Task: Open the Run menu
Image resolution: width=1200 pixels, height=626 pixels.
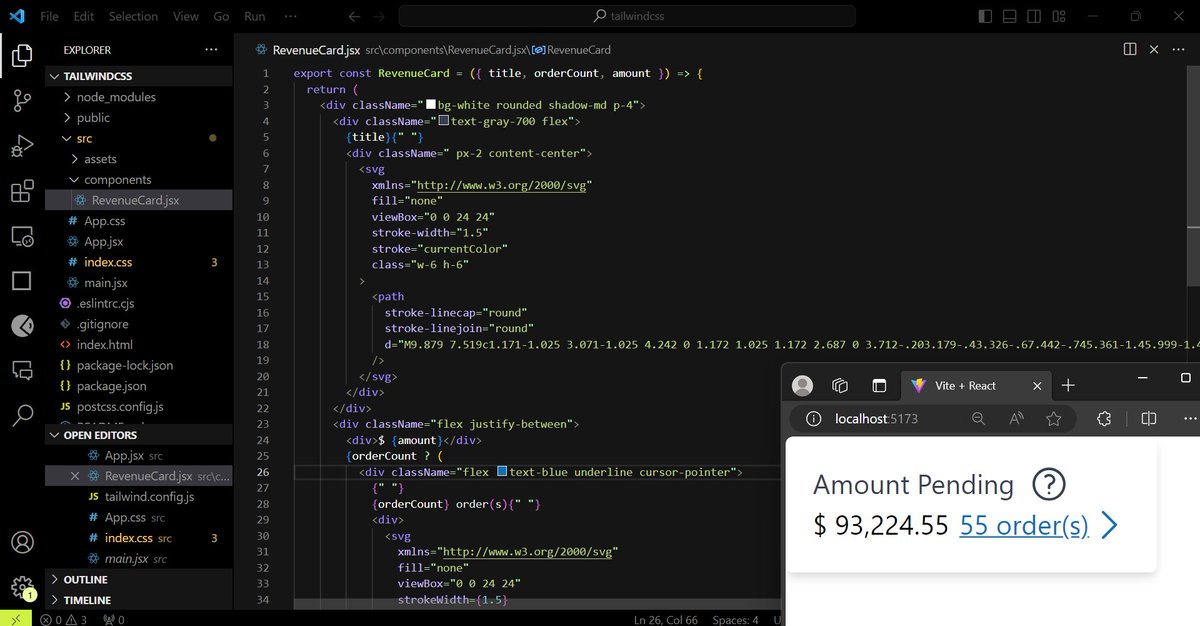Action: [x=255, y=17]
